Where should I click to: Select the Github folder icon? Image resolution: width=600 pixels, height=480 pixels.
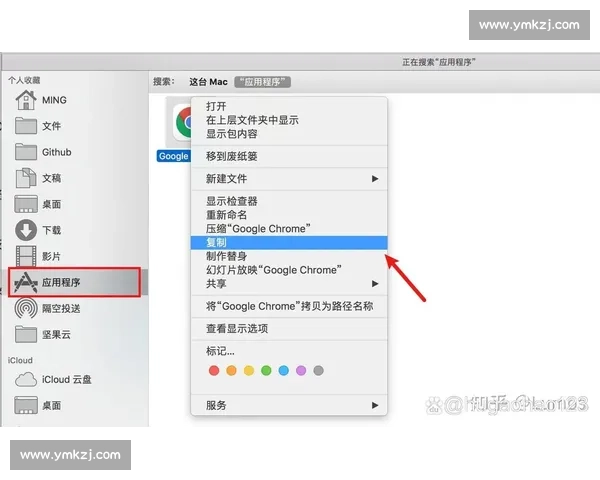pyautogui.click(x=26, y=152)
